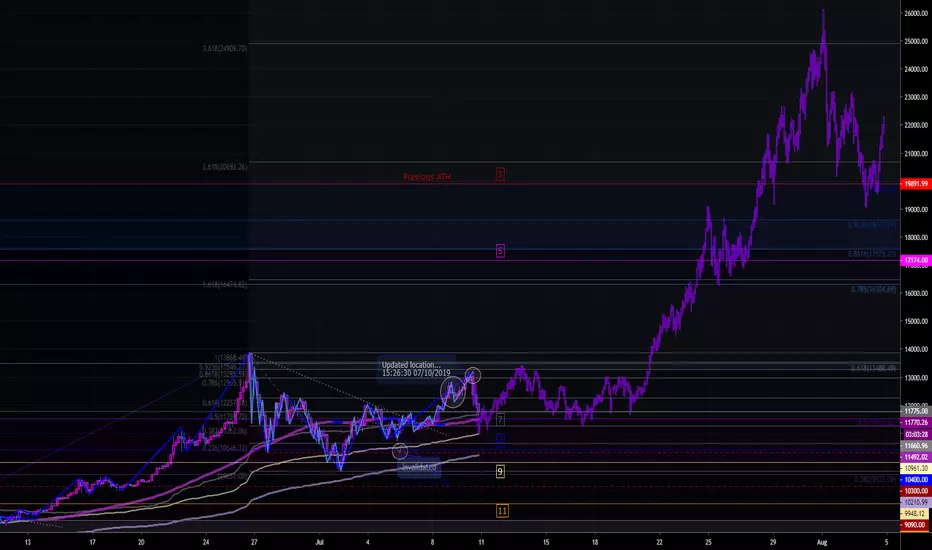Click the 3.618(24909.70) Fibonacci label

click(225, 48)
